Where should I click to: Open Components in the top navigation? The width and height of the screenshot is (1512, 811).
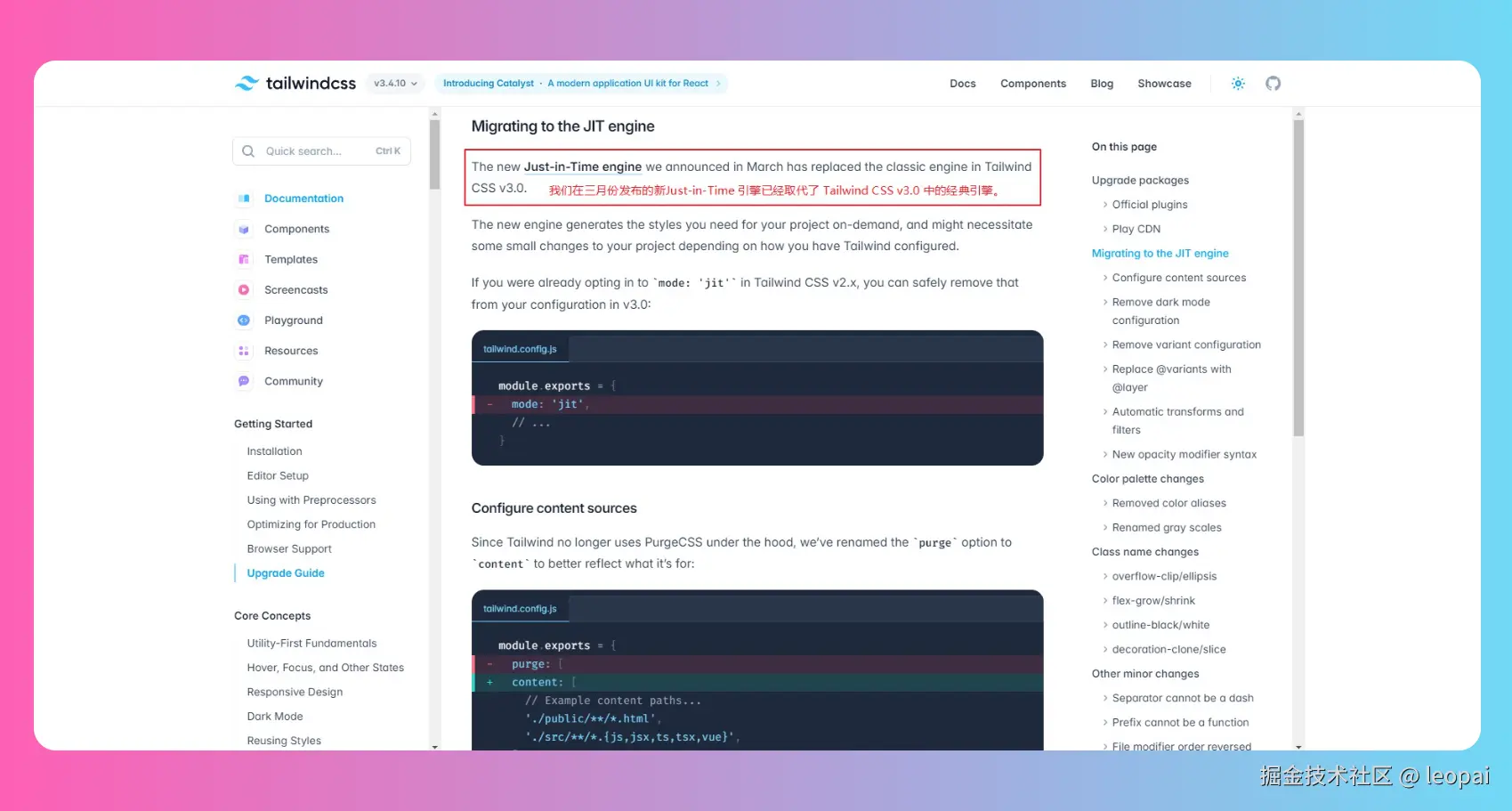click(x=1032, y=84)
